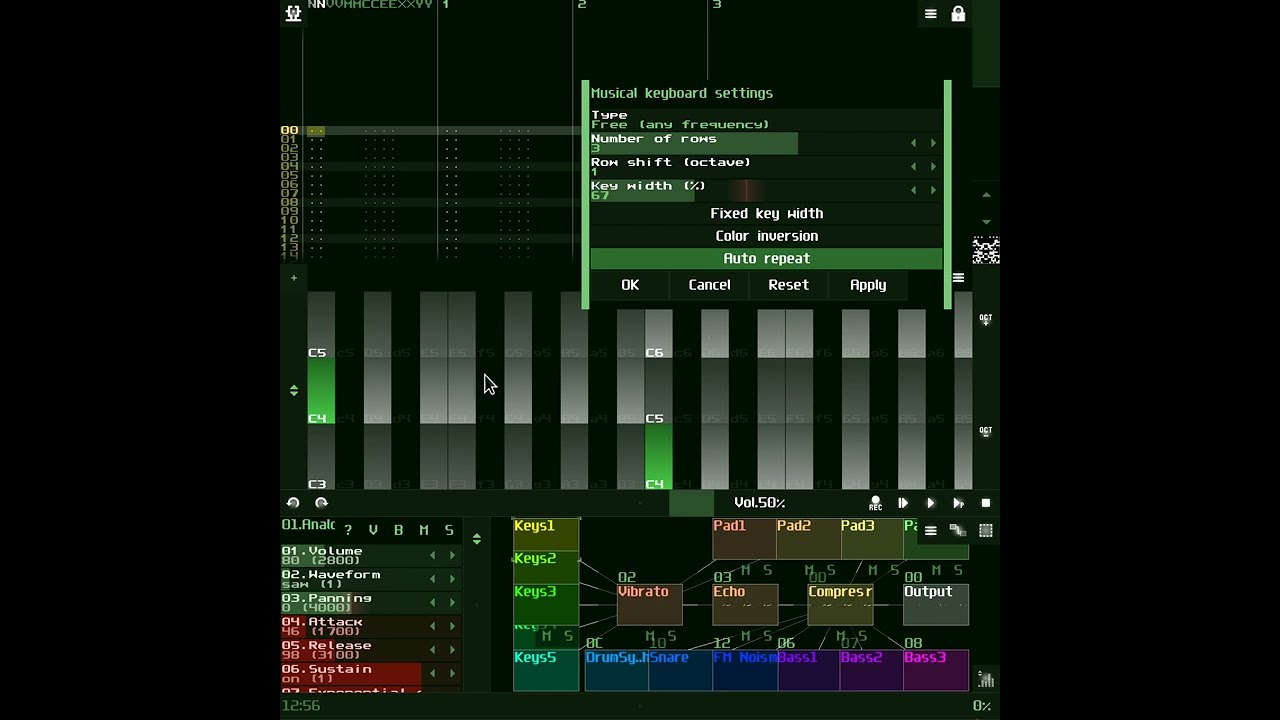The width and height of the screenshot is (1280, 720).
Task: Toggle Fixed key width option
Action: tap(766, 213)
